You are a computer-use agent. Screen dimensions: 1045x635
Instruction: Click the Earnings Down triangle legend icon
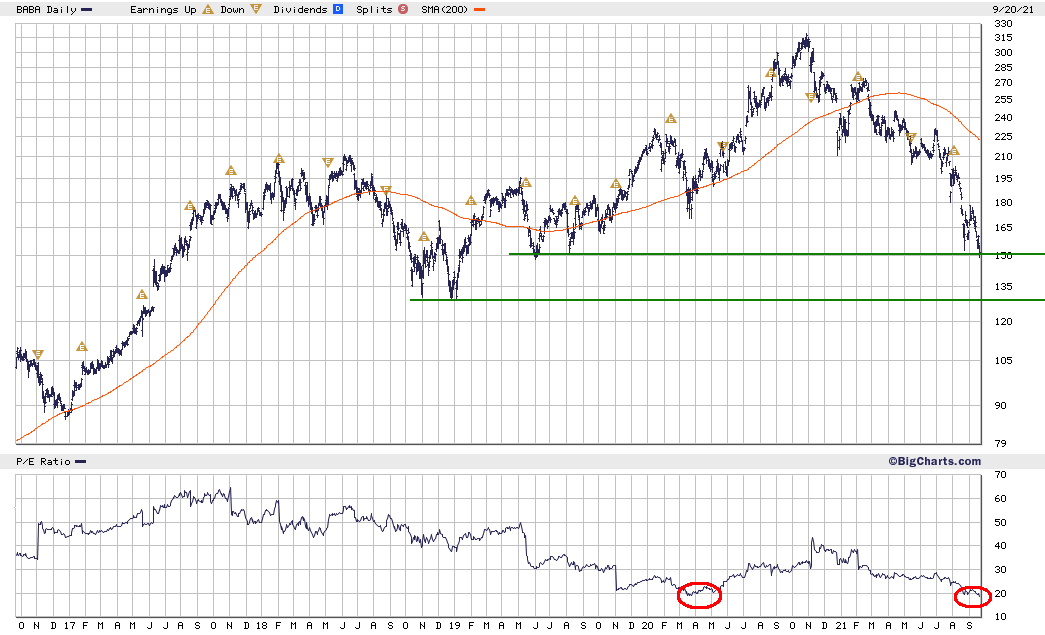click(x=256, y=9)
